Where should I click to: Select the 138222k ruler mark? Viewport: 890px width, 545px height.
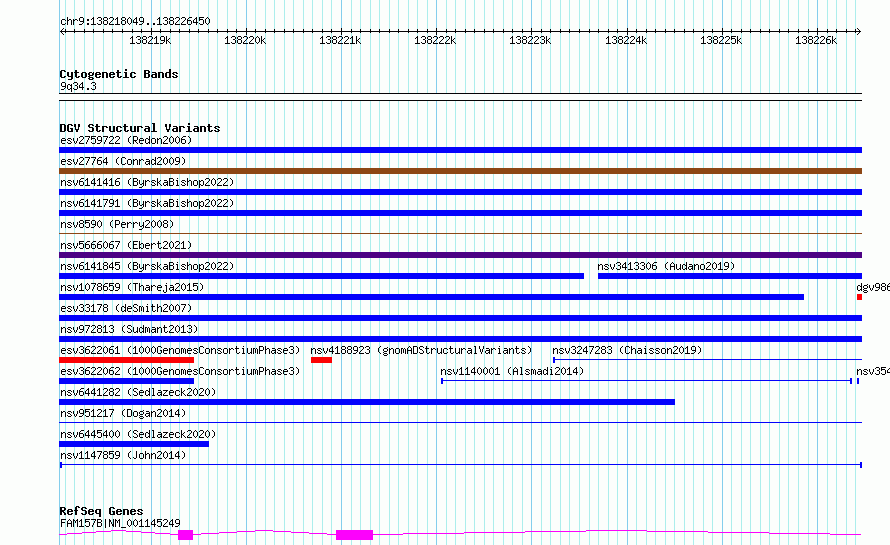pyautogui.click(x=435, y=40)
